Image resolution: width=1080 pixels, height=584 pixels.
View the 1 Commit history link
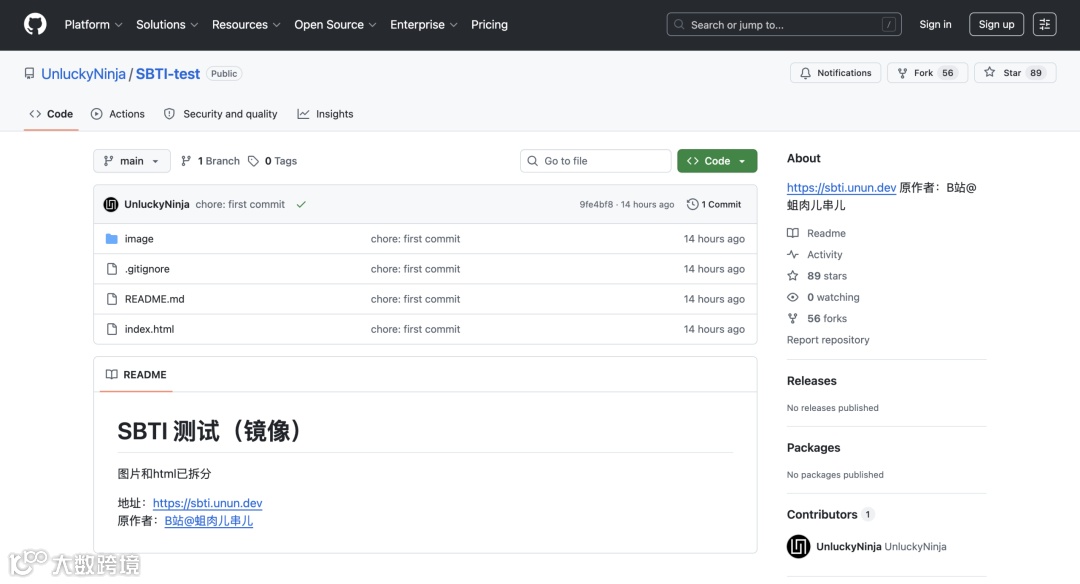(x=714, y=205)
